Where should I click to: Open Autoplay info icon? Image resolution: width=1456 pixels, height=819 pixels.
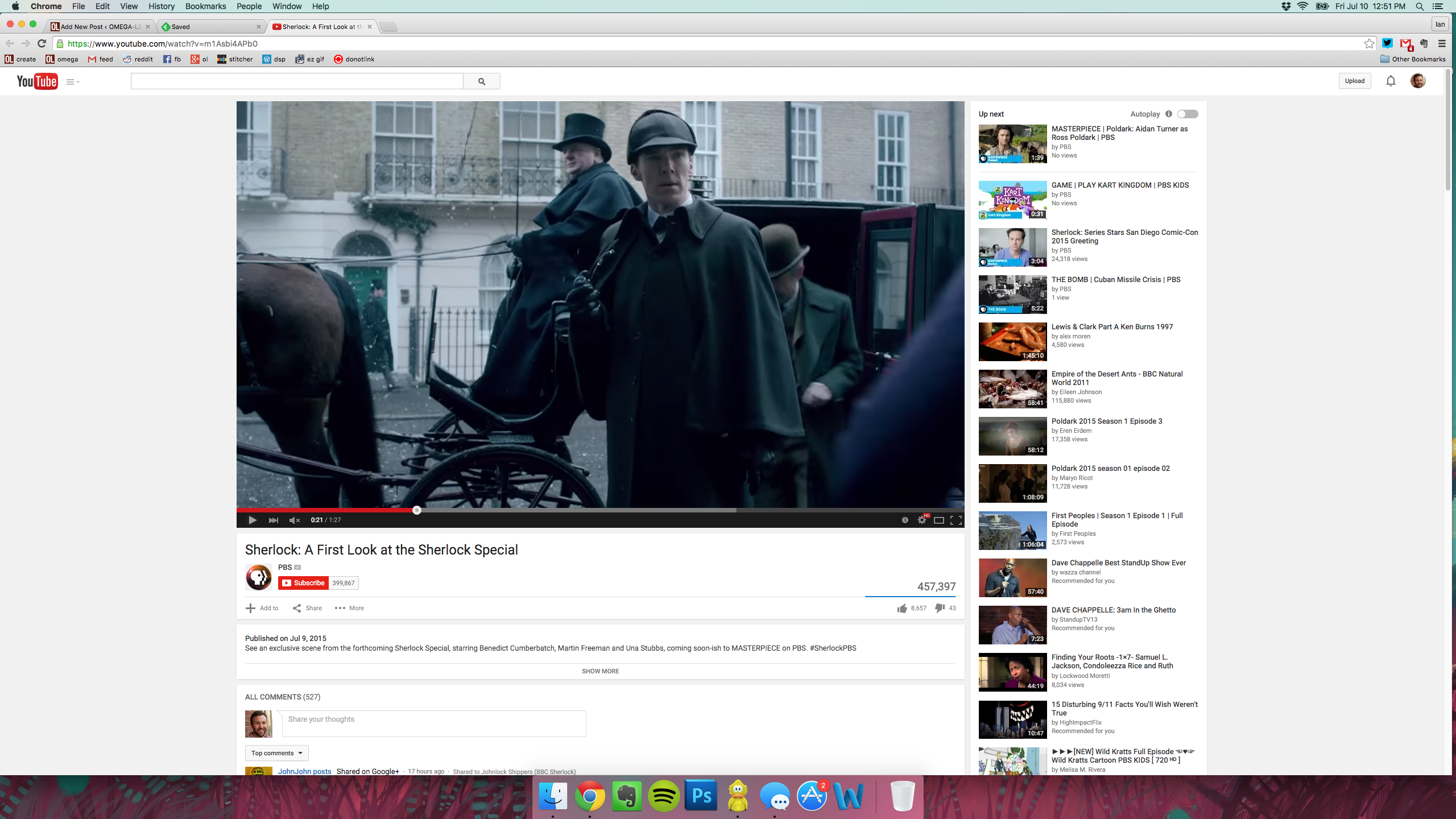pos(1169,114)
